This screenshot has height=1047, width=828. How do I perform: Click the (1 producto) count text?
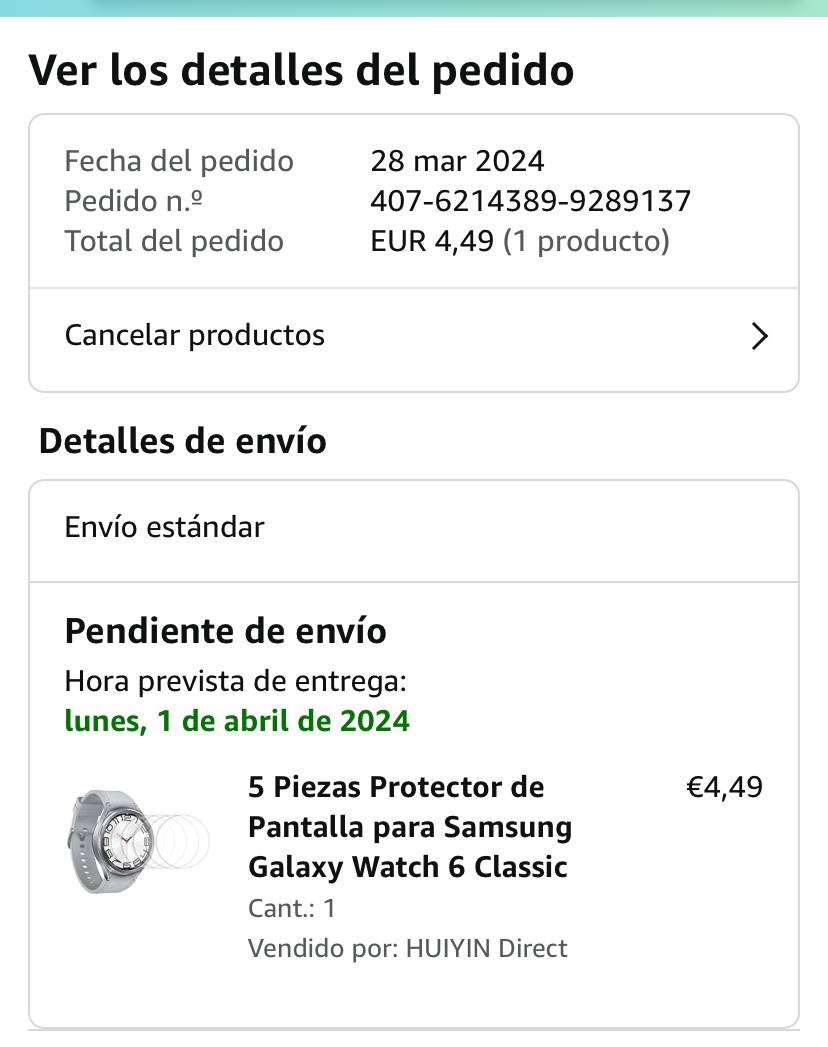(x=586, y=241)
